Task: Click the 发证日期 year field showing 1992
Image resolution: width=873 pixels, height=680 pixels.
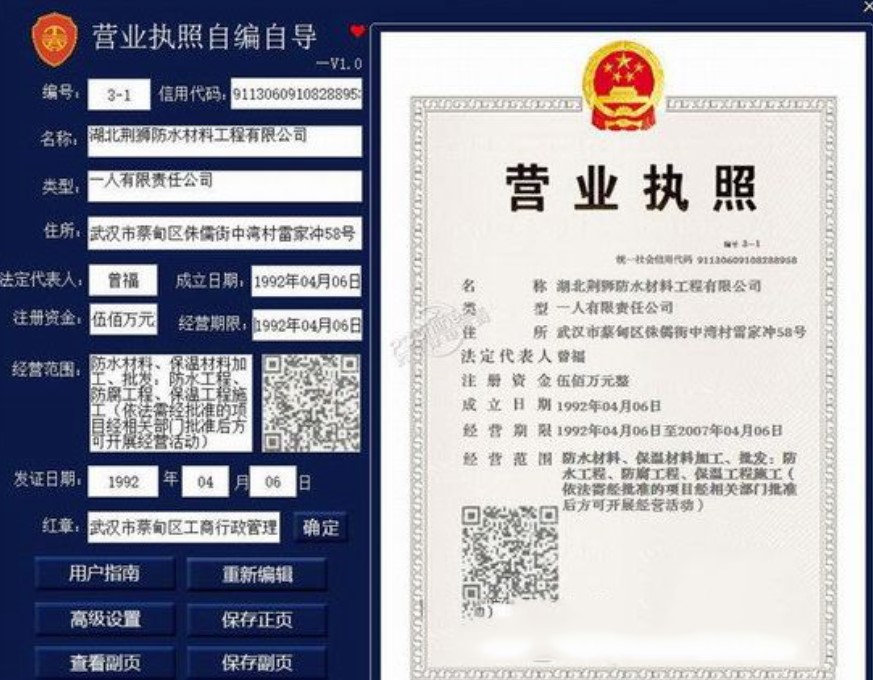Action: (123, 482)
